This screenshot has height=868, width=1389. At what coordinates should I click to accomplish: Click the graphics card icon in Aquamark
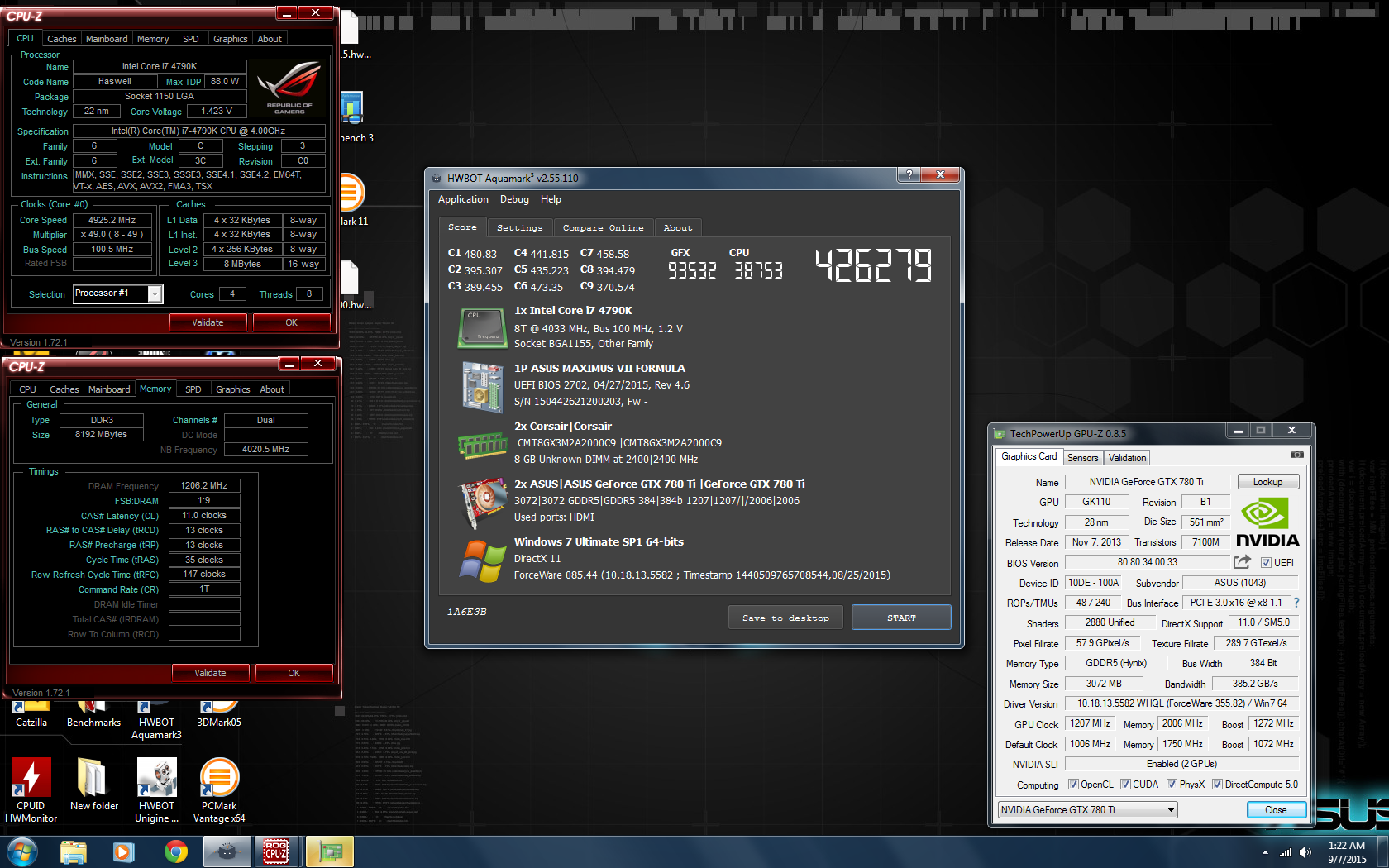click(482, 503)
